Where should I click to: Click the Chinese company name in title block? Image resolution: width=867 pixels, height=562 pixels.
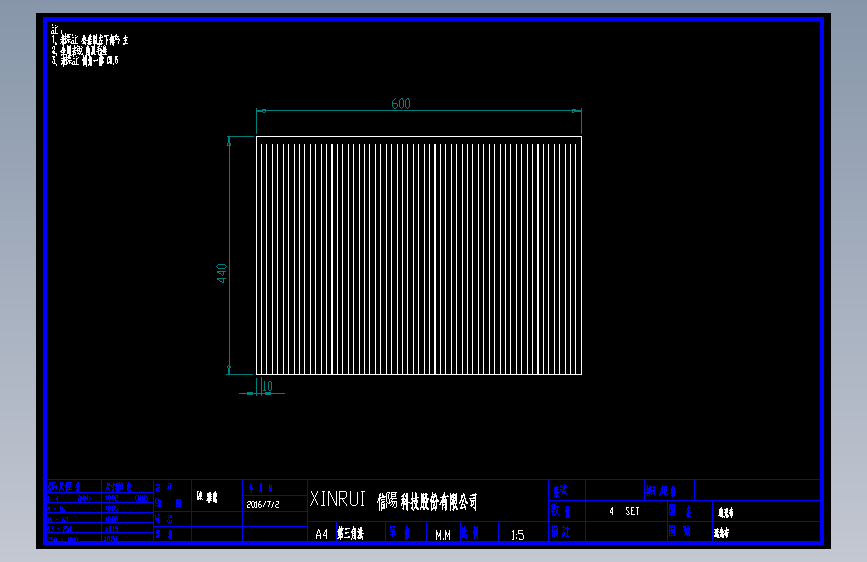coord(427,502)
